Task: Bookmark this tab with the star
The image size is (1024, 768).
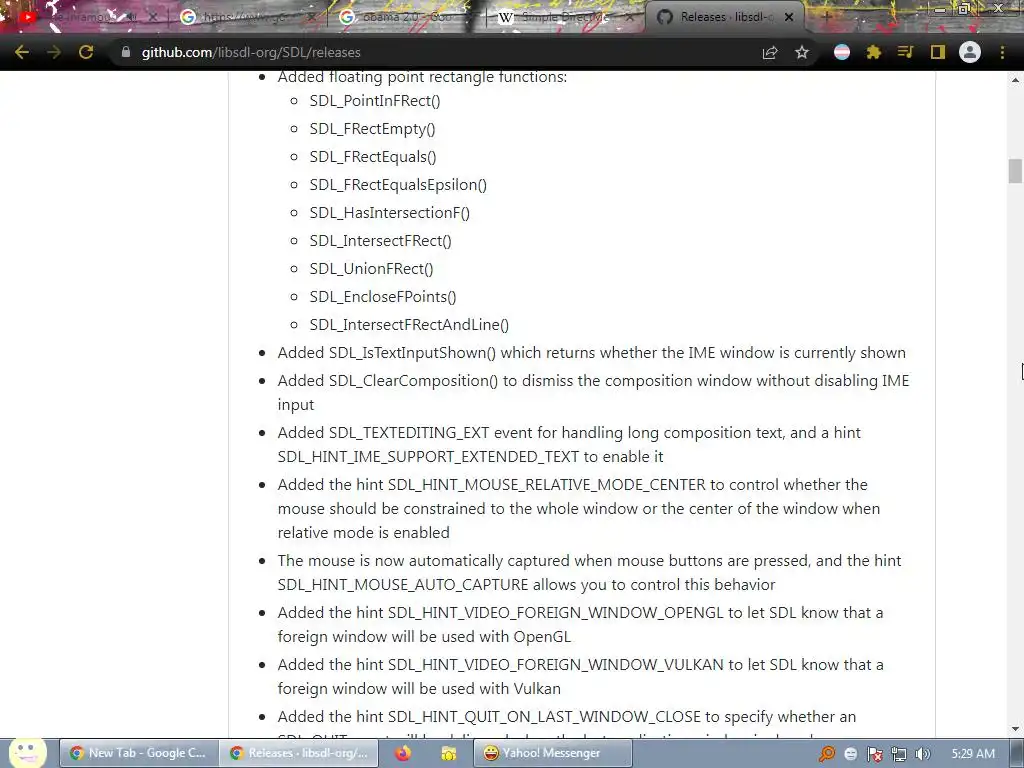Action: 802,52
